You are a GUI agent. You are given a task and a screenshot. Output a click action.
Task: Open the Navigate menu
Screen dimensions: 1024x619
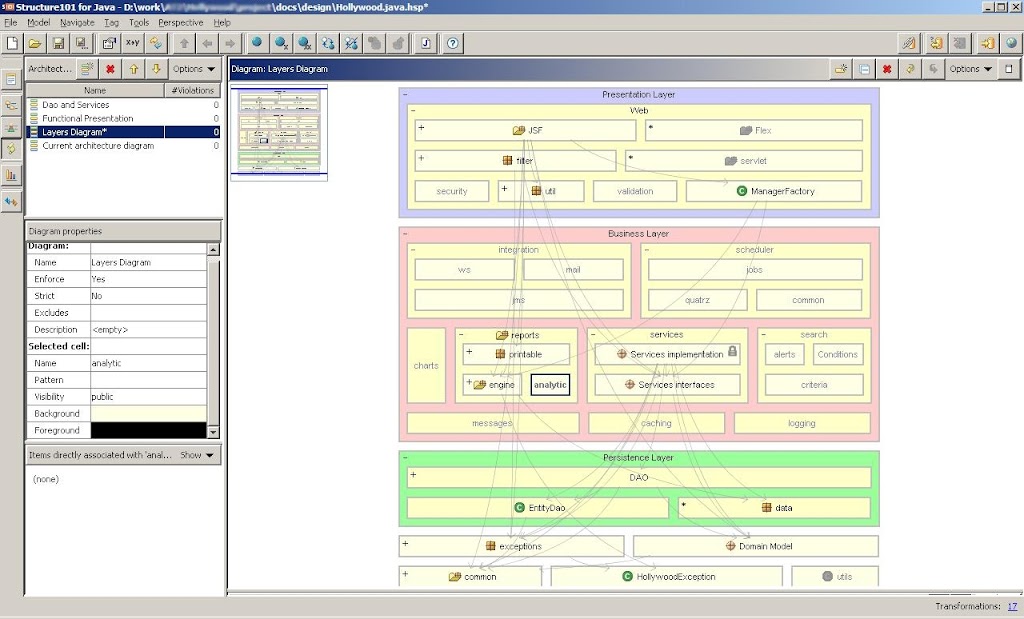(77, 22)
